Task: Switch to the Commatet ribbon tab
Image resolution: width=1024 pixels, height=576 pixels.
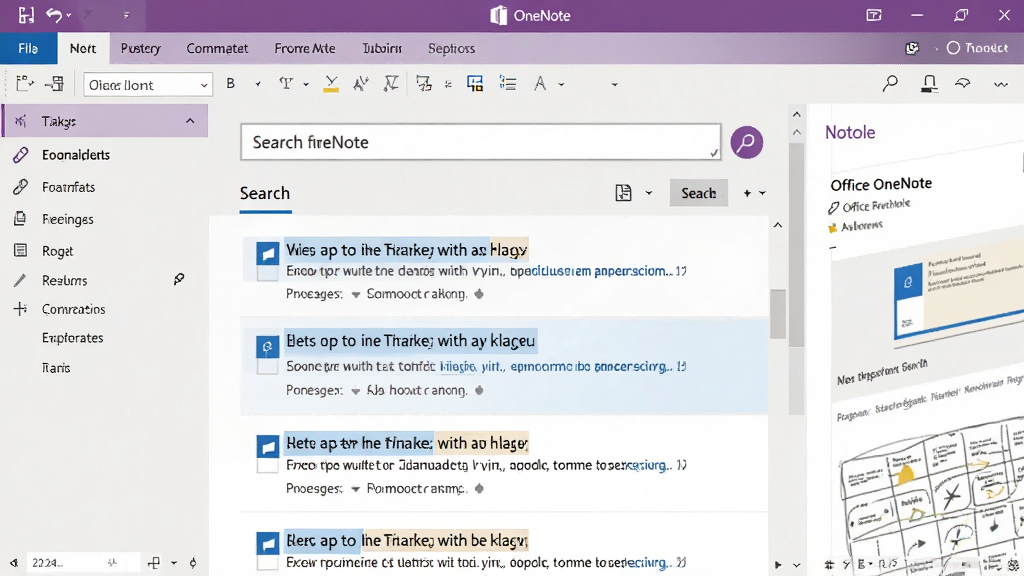Action: tap(217, 48)
